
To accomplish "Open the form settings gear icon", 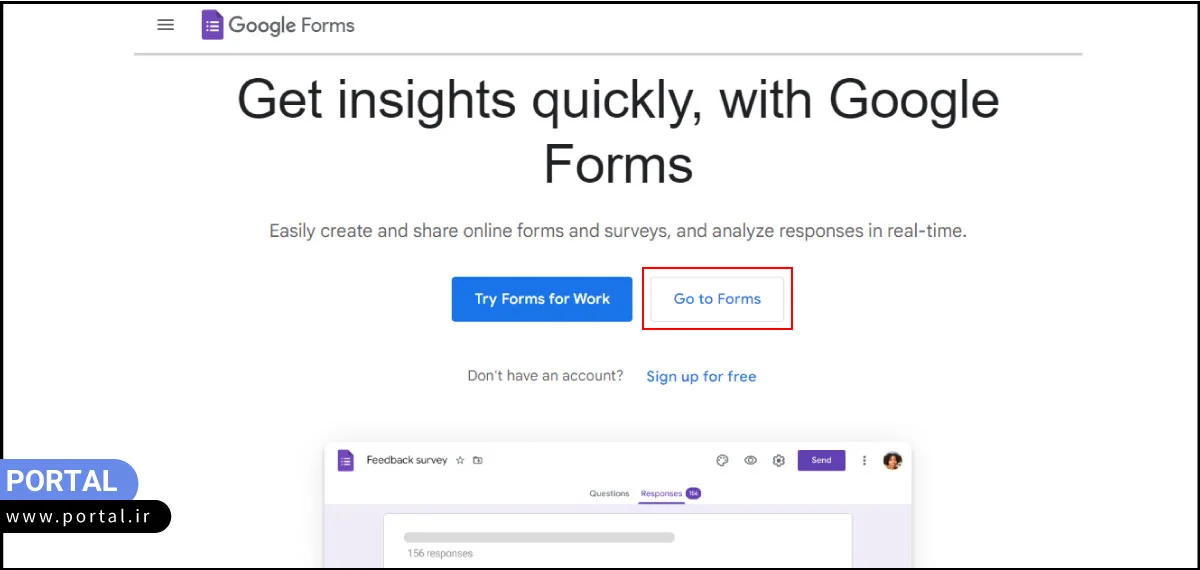I will (779, 460).
